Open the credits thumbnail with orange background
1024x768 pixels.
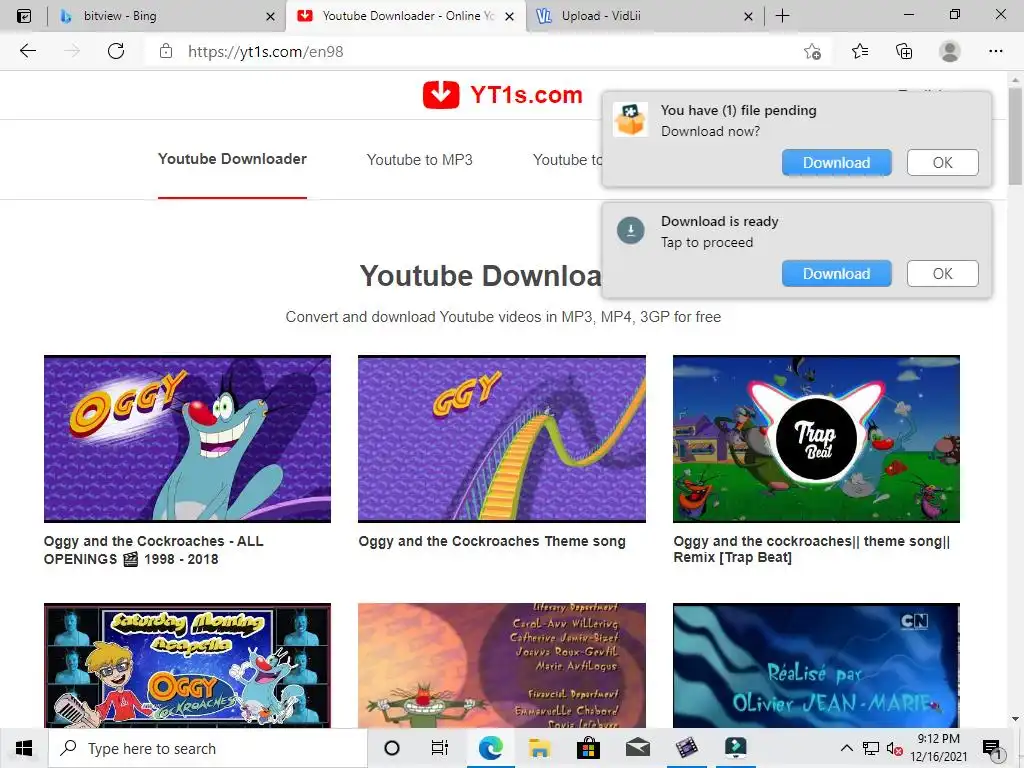tap(502, 665)
